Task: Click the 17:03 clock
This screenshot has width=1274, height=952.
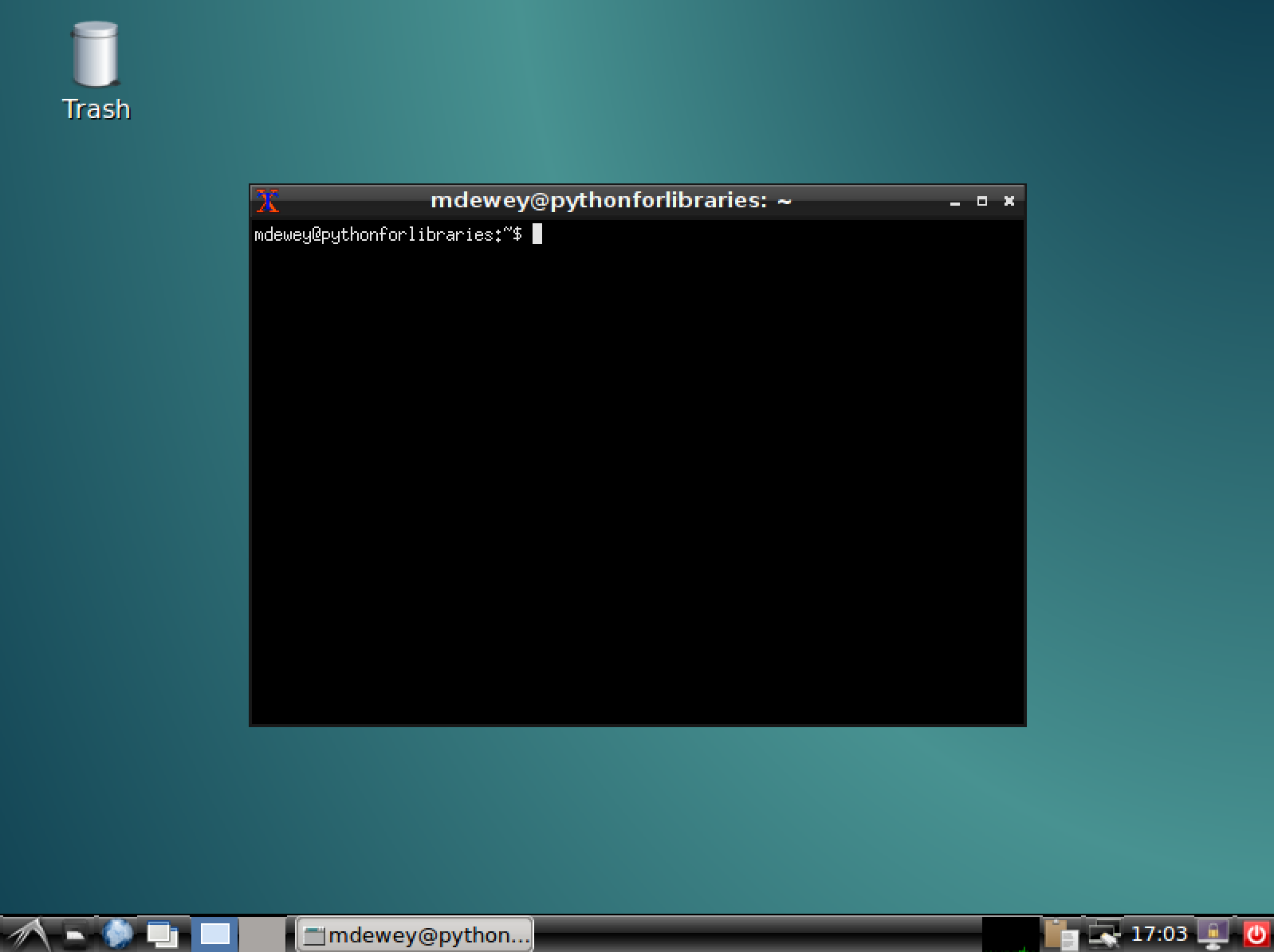Action: click(x=1159, y=934)
